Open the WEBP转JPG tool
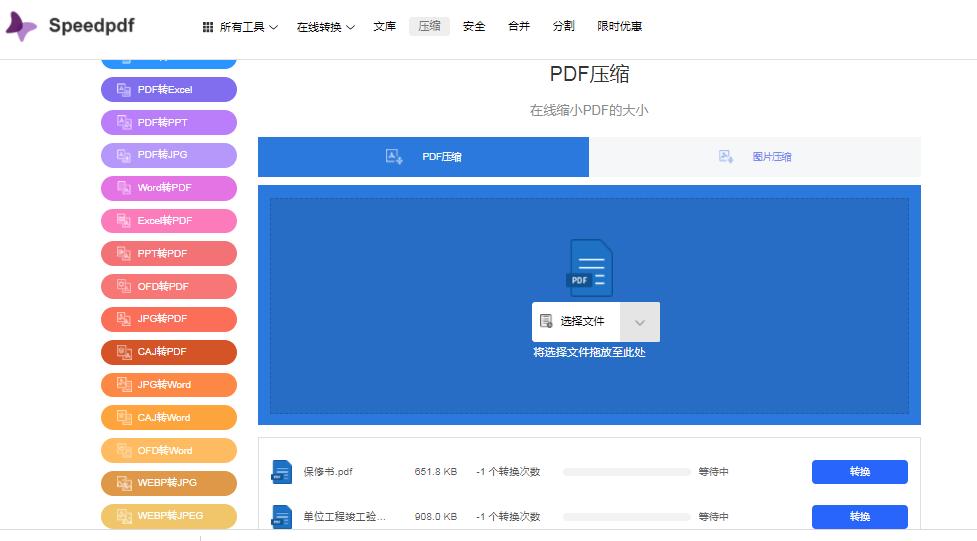 [x=169, y=482]
